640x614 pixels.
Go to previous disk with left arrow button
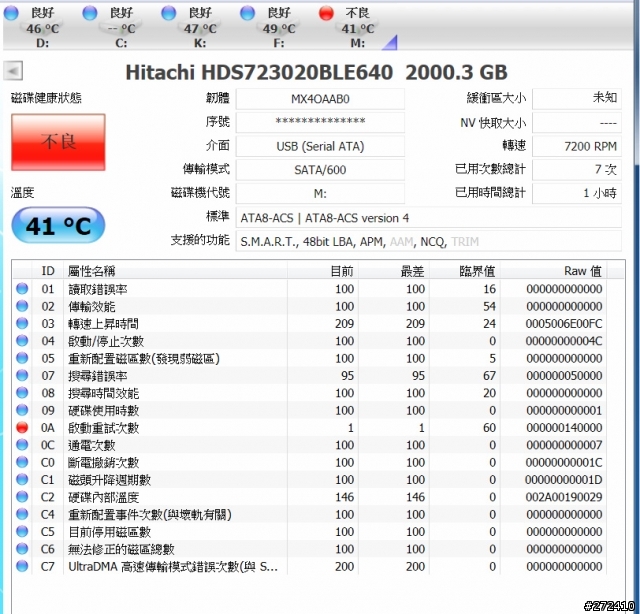13,71
